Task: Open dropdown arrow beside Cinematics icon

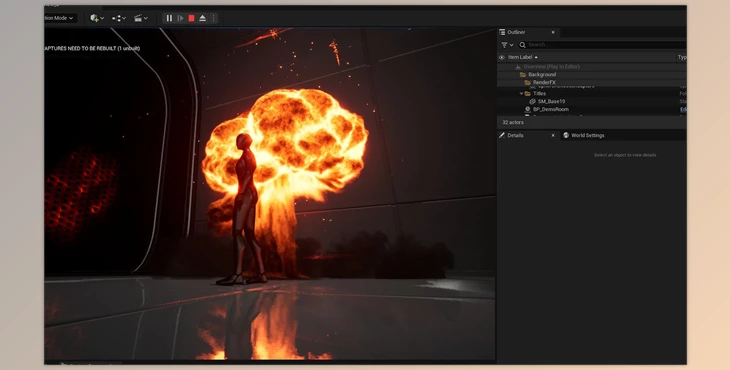Action: point(146,18)
